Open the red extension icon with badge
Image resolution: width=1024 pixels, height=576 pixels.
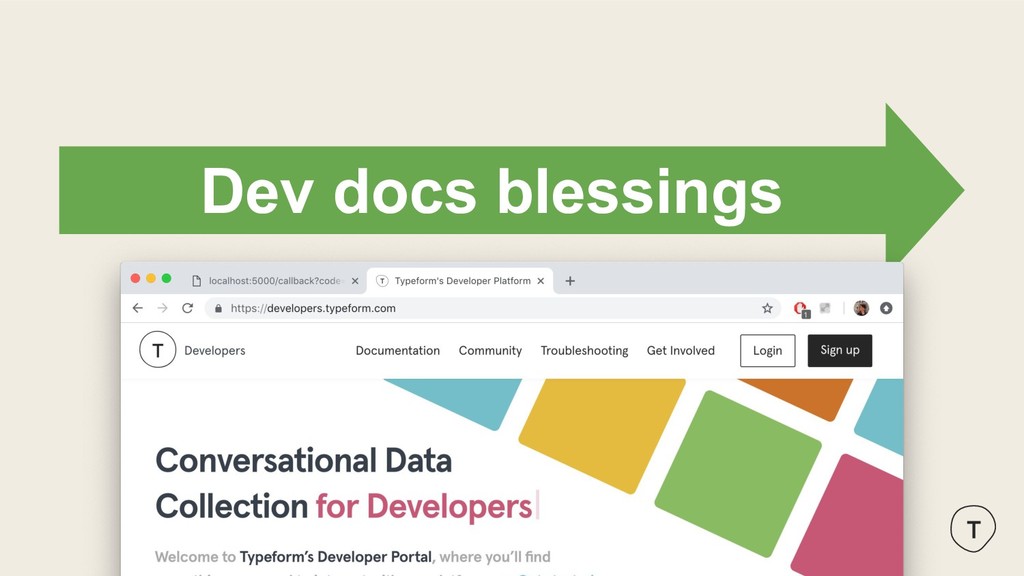coord(801,309)
